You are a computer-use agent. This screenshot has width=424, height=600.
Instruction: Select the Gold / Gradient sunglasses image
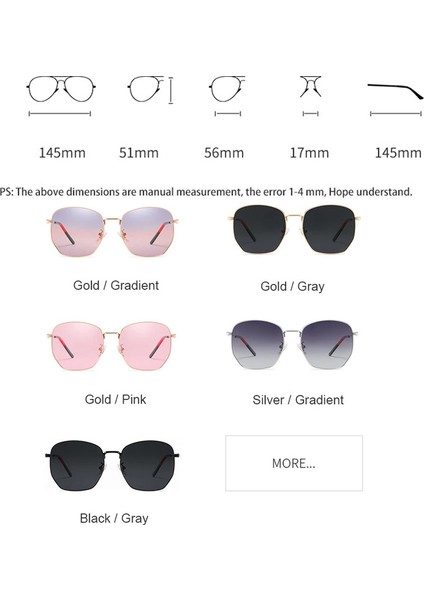112,232
